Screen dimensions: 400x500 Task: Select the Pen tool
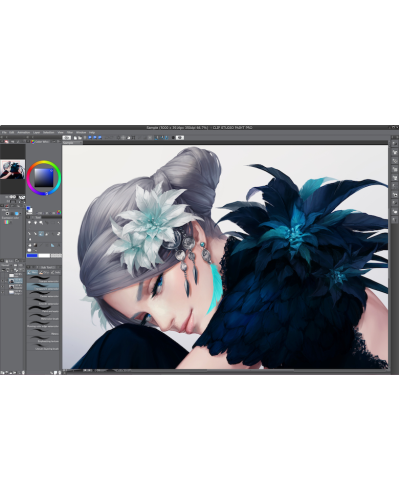29,234
